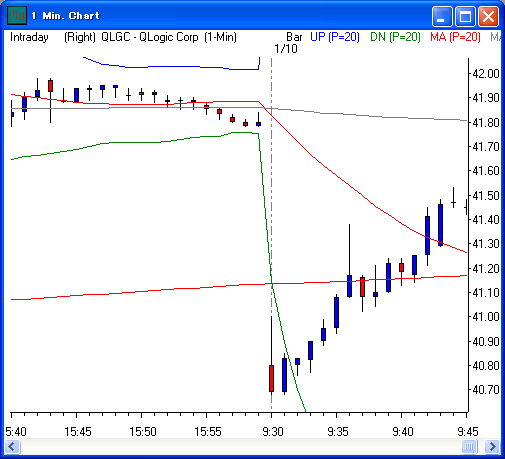Click the UP (P=20) indicator label
The image size is (505, 459).
[335, 37]
